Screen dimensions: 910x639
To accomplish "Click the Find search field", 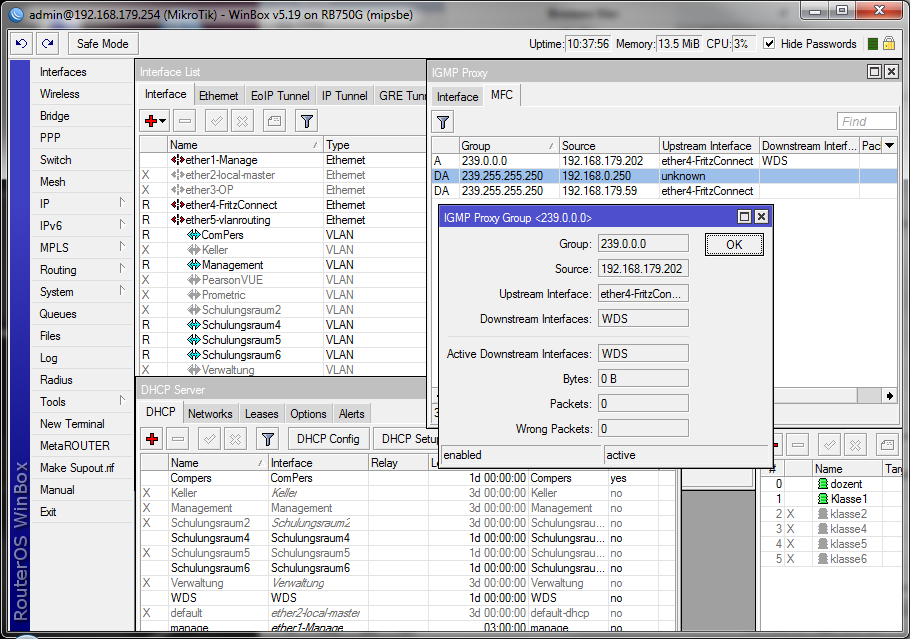I will point(866,122).
